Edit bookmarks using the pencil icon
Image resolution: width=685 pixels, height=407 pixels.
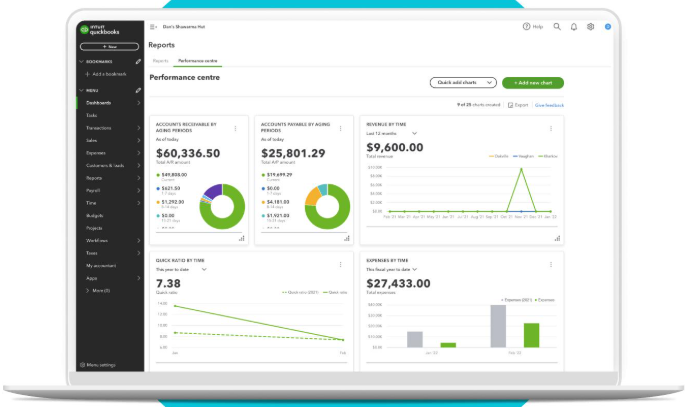coord(139,61)
